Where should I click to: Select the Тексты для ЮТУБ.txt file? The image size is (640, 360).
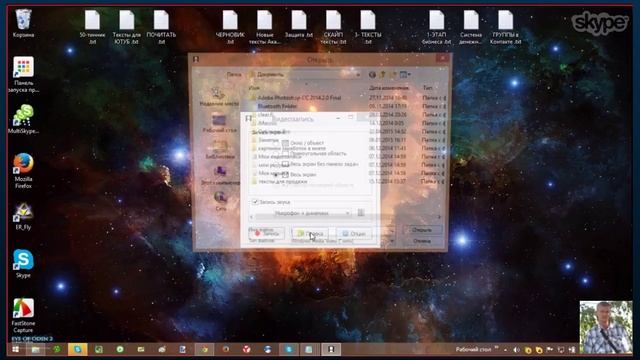tap(127, 27)
